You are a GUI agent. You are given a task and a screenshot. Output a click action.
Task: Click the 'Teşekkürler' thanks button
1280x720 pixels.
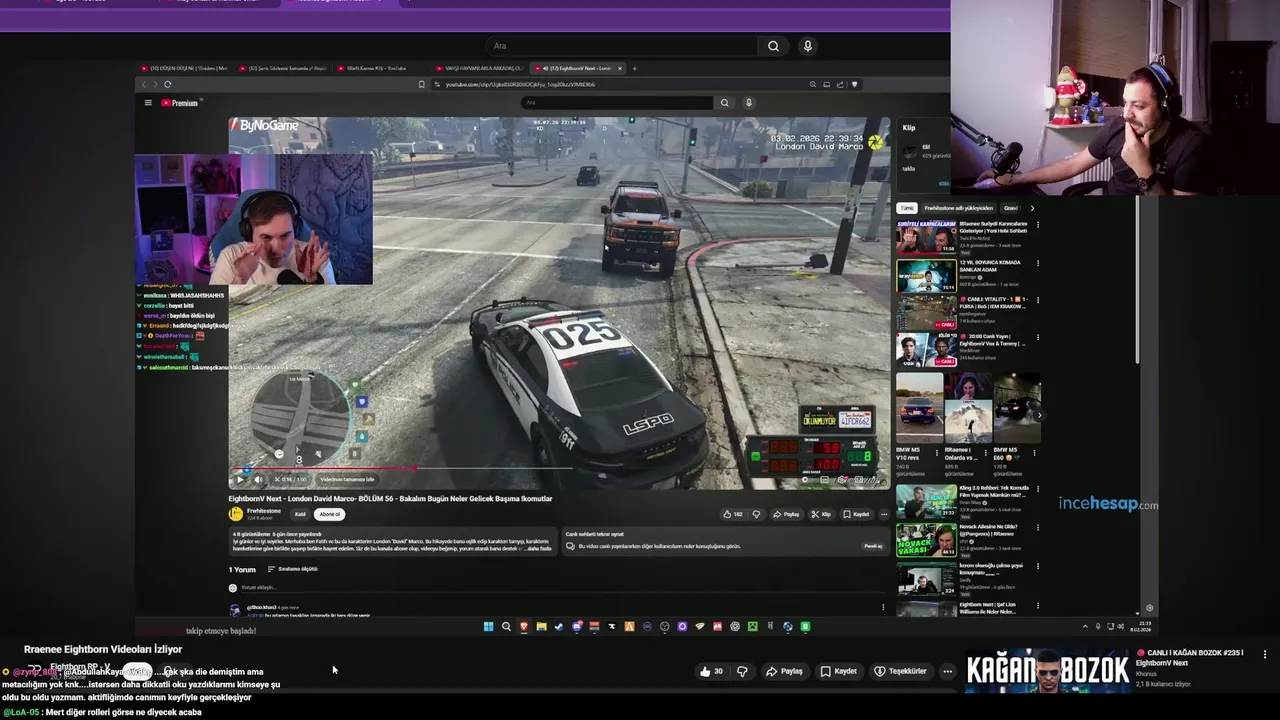point(900,671)
